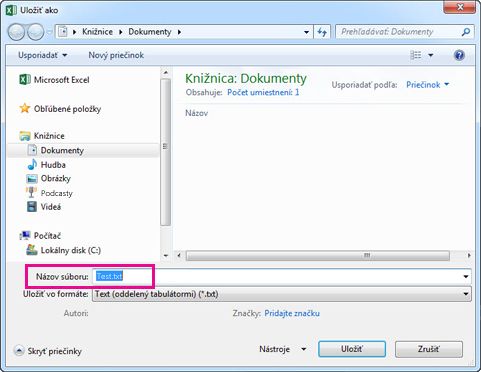
Task: Select Obľúbené položky in navigation pane
Action: tap(67, 109)
